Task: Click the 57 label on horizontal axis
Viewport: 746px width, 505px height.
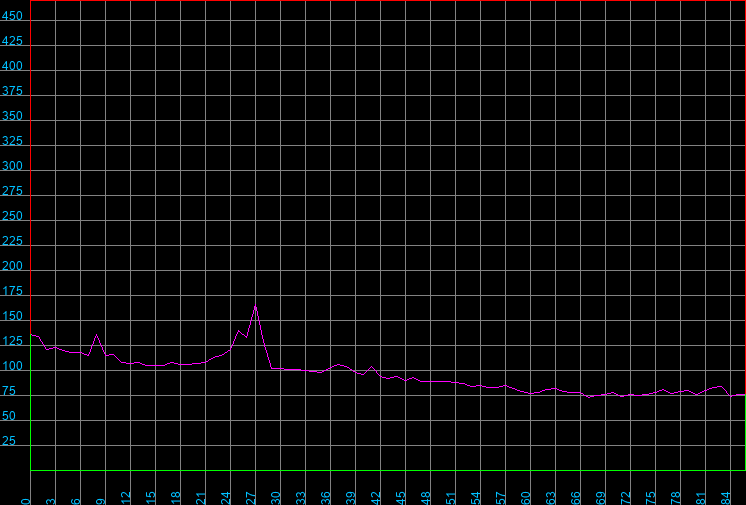Action: [x=500, y=498]
